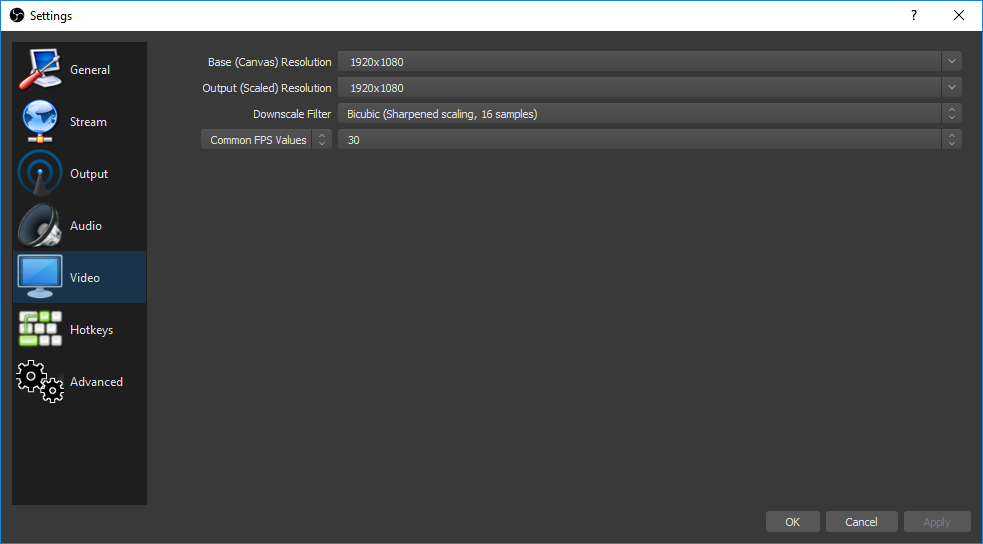Click the Output broadcast antenna icon
This screenshot has width=983, height=544.
39,174
